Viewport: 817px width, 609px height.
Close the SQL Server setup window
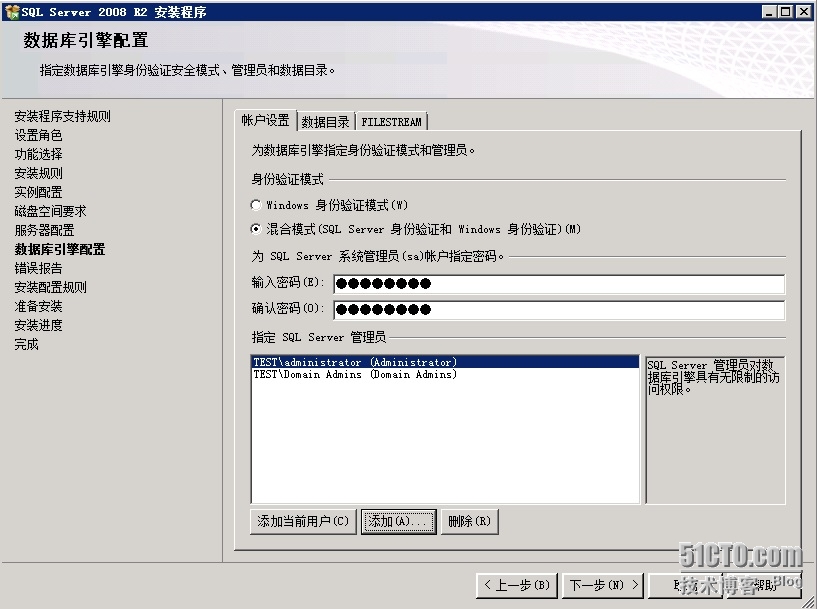(x=803, y=11)
